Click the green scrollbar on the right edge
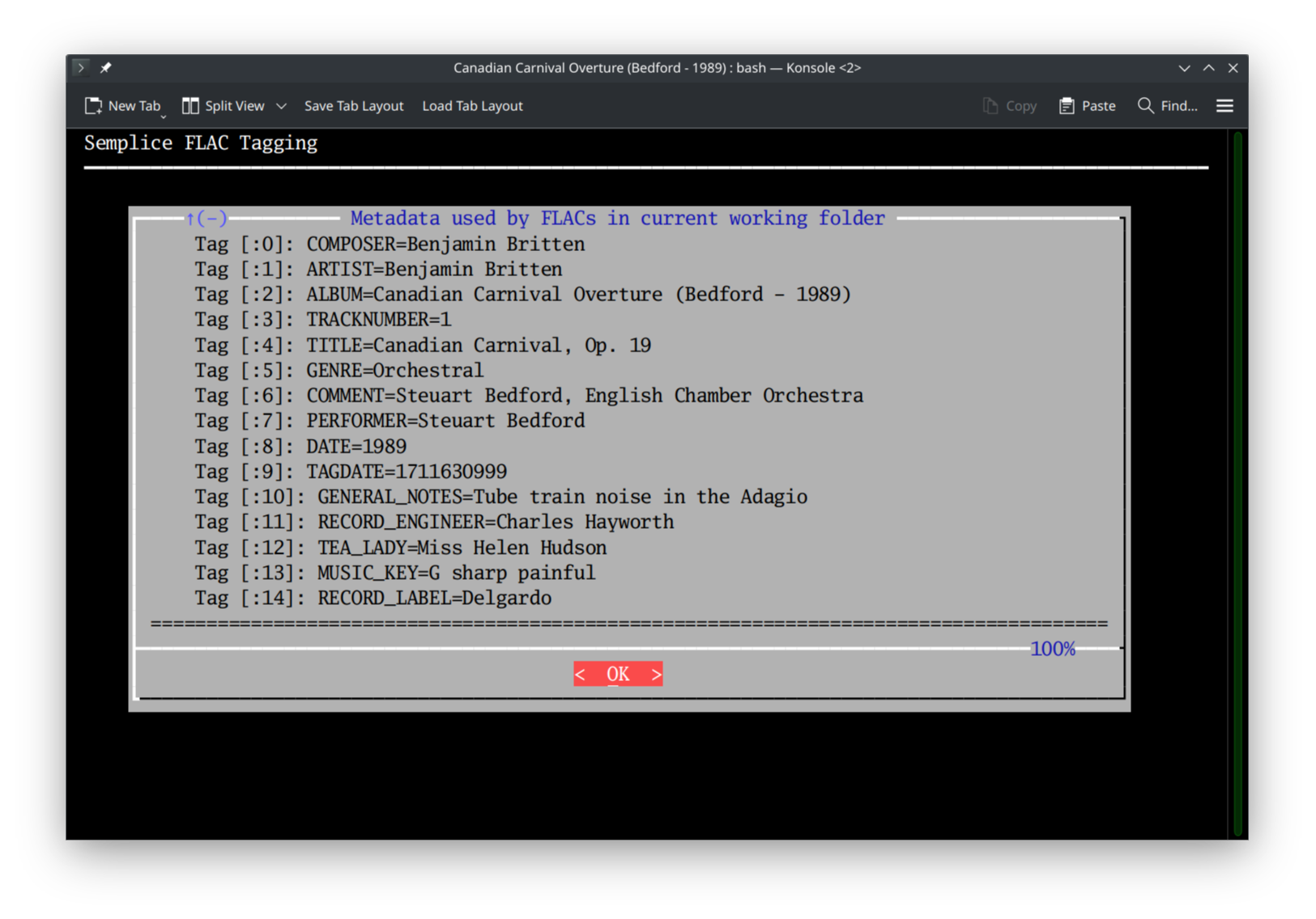The height and width of the screenshot is (919, 1316). tap(1236, 486)
